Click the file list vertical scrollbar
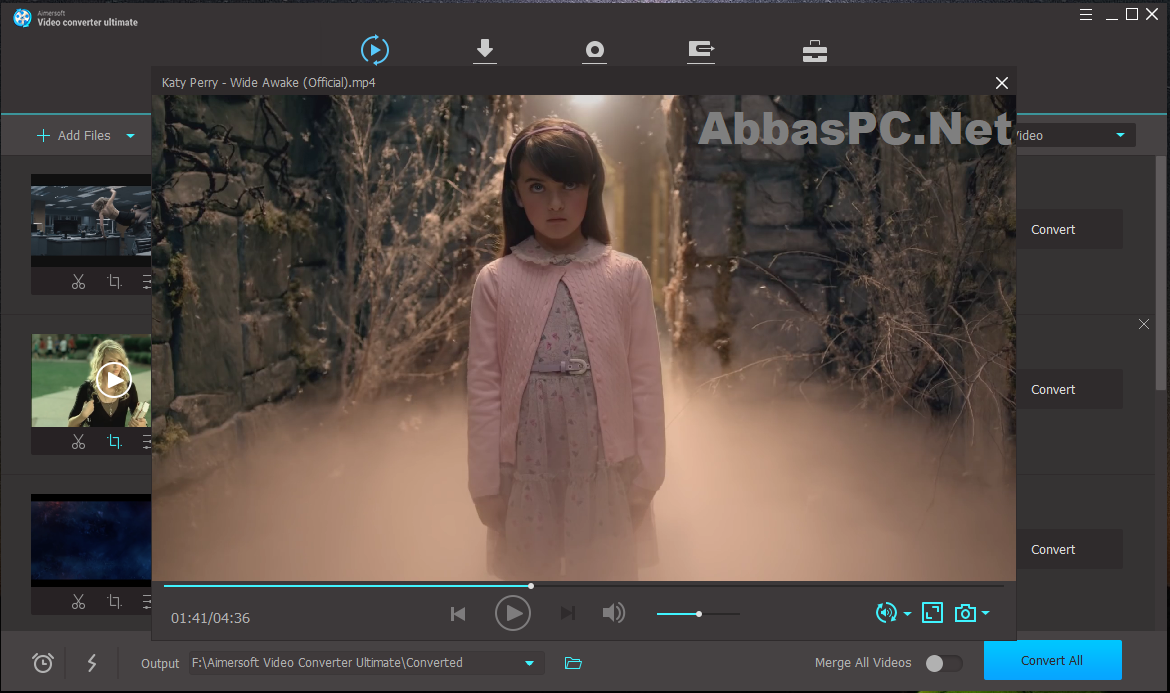The height and width of the screenshot is (693, 1170). (1160, 272)
